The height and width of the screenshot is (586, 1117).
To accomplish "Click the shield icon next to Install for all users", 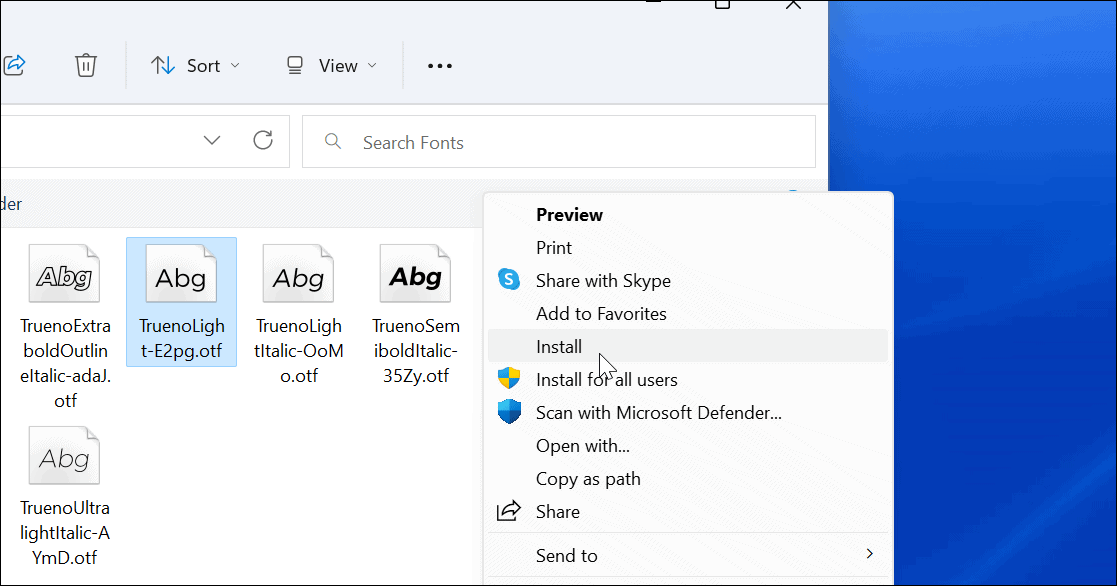I will 509,379.
